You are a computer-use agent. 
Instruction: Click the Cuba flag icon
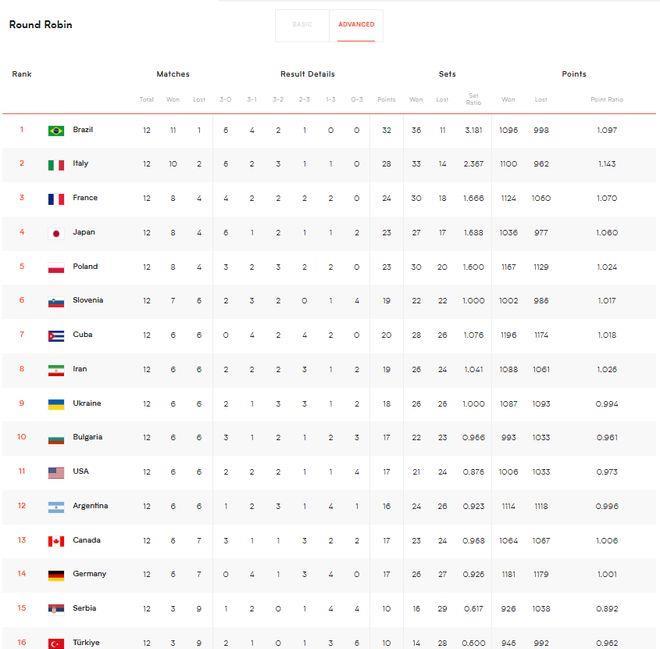[56, 336]
